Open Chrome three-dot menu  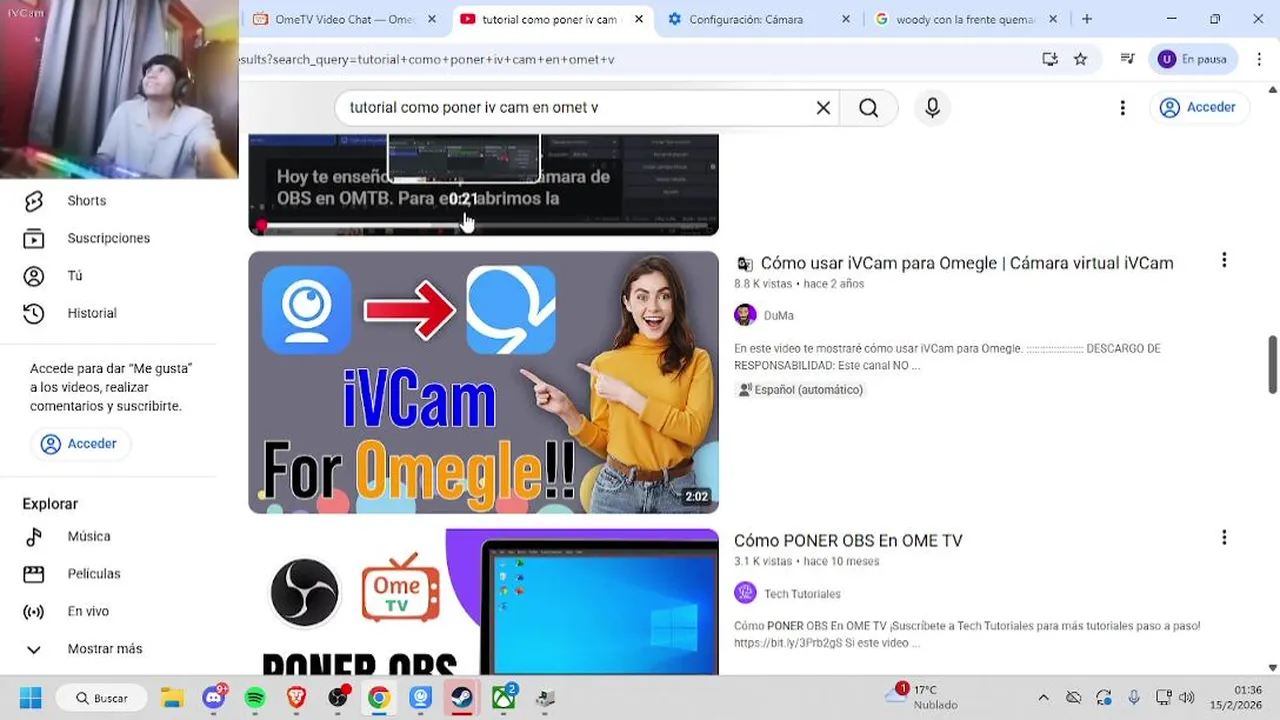click(x=1258, y=59)
